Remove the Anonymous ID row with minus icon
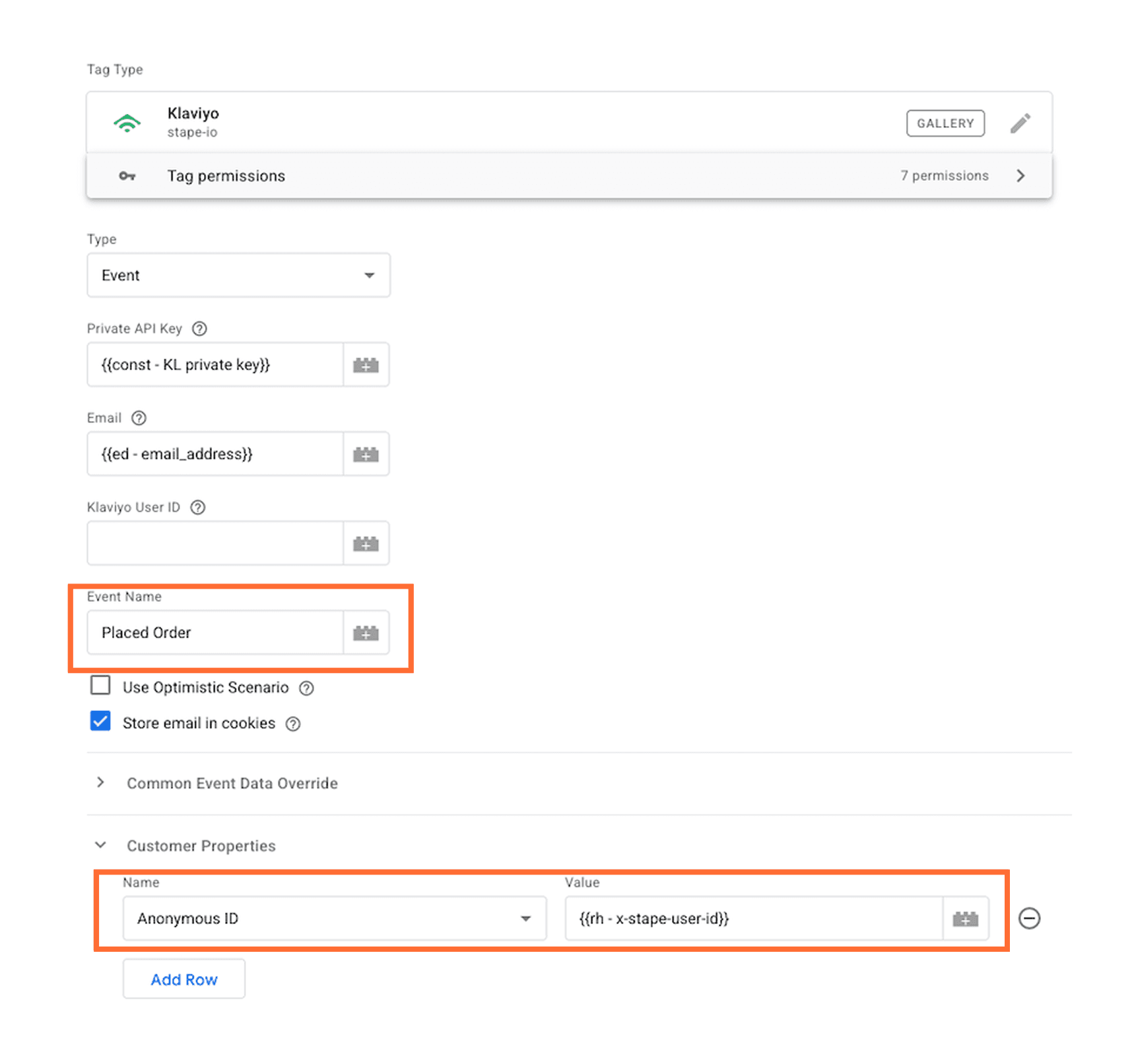Image resolution: width=1134 pixels, height=1064 pixels. click(x=1029, y=919)
